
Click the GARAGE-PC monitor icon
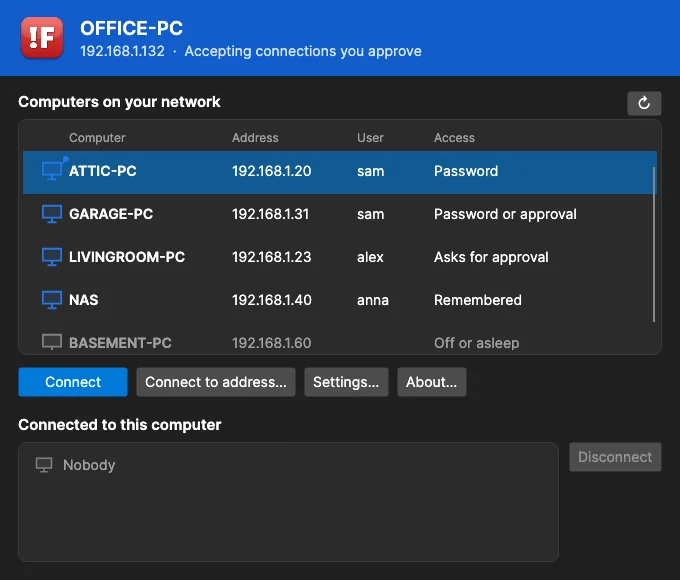click(52, 214)
